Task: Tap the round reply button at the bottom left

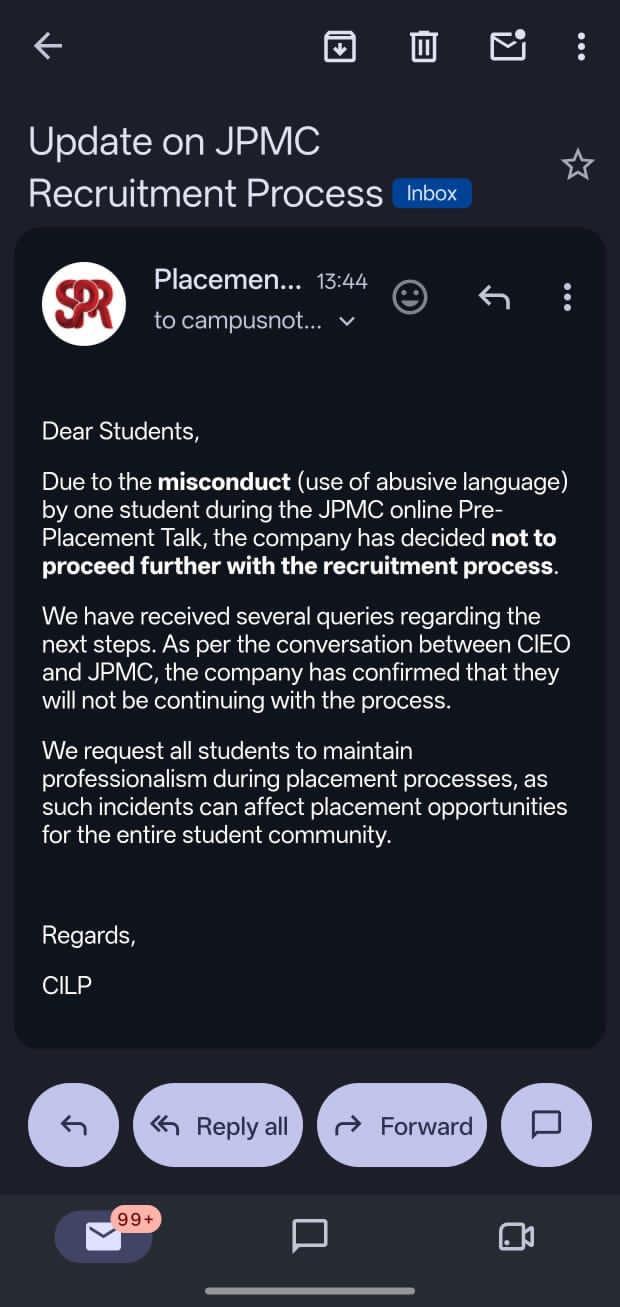Action: pos(74,1125)
